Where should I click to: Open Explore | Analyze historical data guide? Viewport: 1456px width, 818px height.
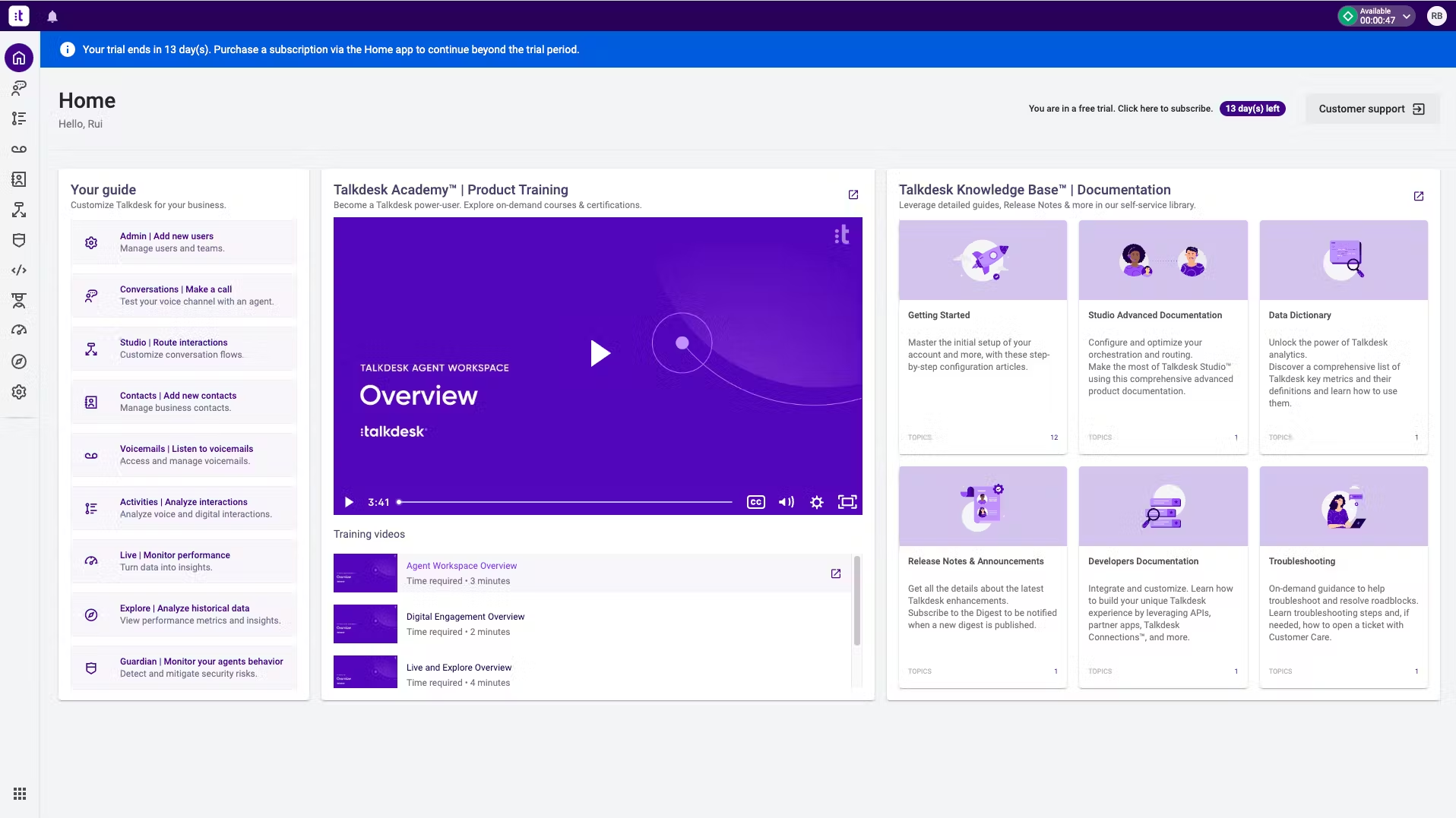[x=184, y=614]
